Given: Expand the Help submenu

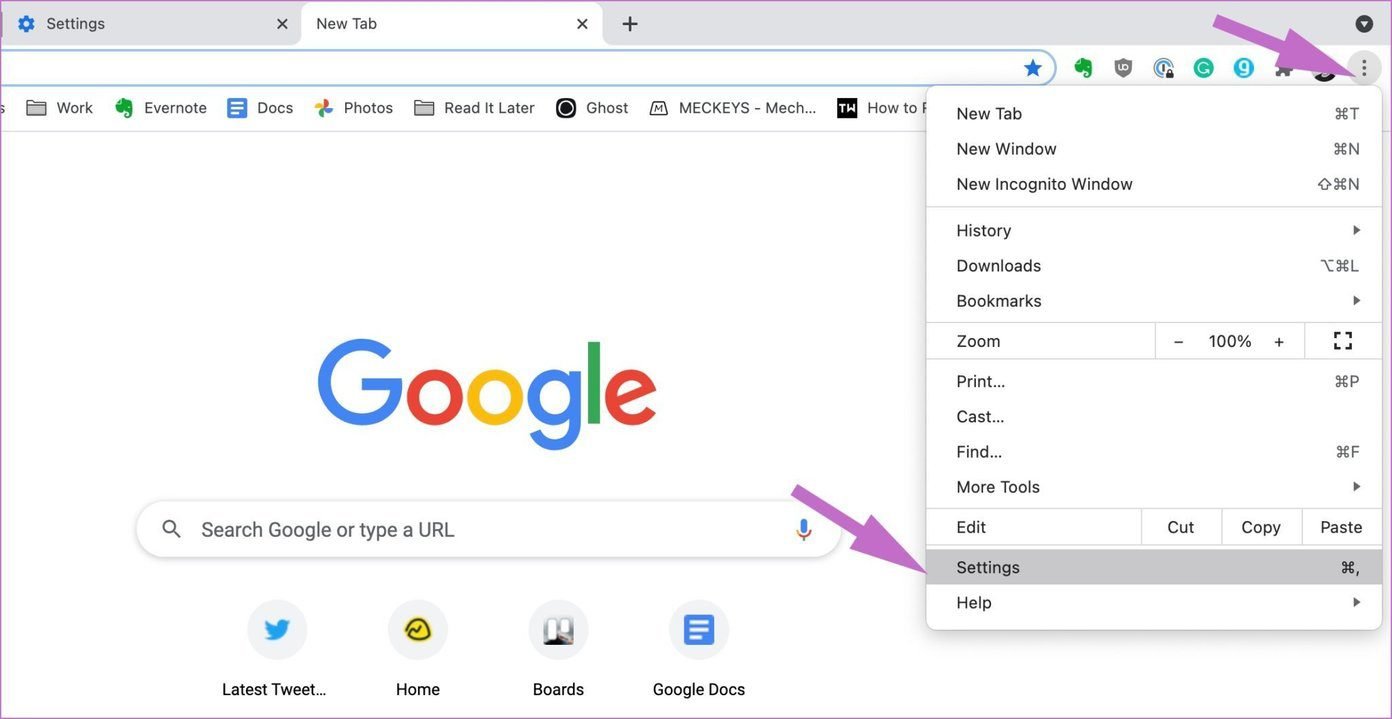Looking at the screenshot, I should click(x=1154, y=603).
